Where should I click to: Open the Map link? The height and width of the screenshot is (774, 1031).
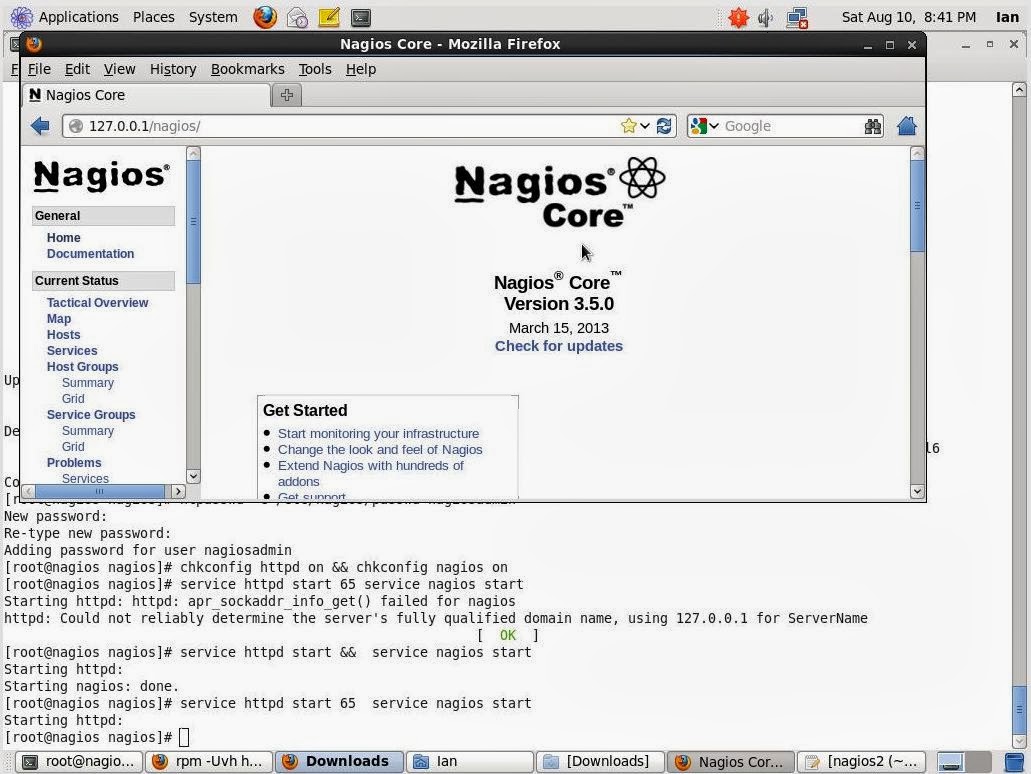tap(59, 319)
